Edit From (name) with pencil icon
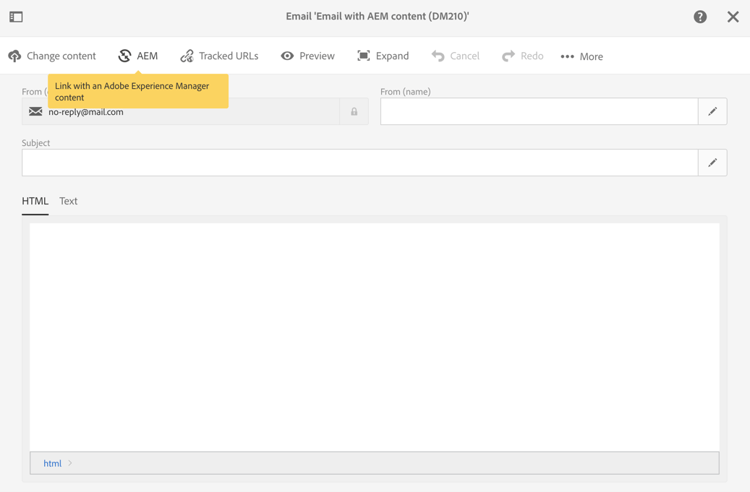Image resolution: width=750 pixels, height=492 pixels. click(713, 111)
